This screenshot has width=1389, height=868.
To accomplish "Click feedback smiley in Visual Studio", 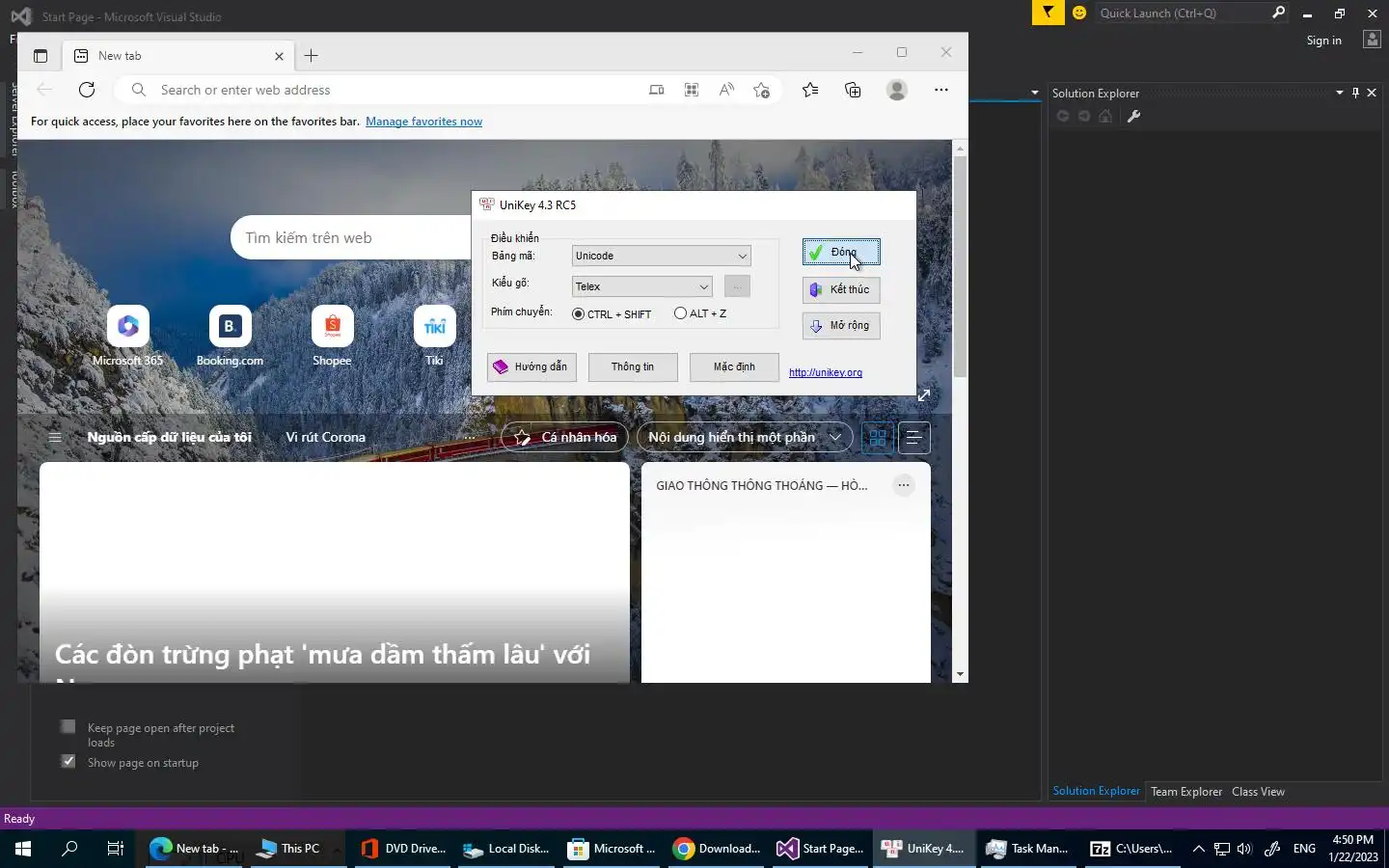I will (x=1079, y=13).
